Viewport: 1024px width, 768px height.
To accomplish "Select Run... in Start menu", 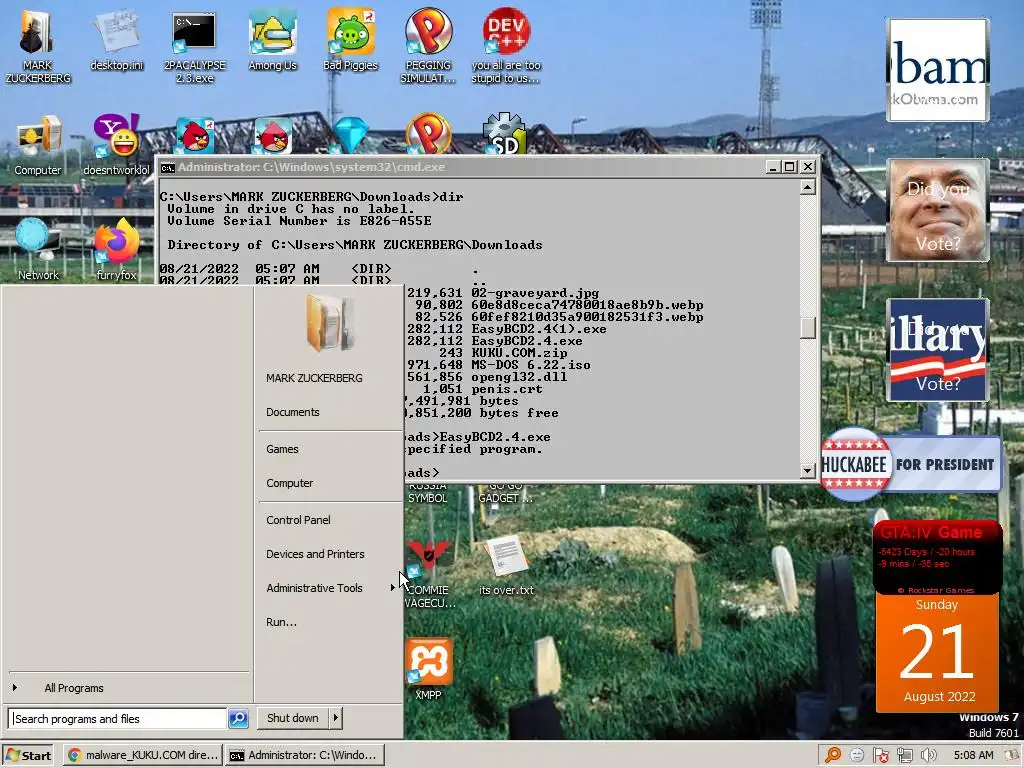I will (x=281, y=622).
